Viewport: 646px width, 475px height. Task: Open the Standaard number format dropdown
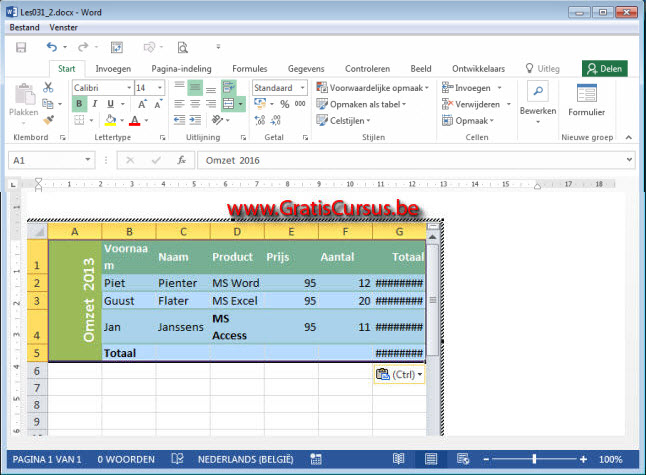(x=303, y=88)
